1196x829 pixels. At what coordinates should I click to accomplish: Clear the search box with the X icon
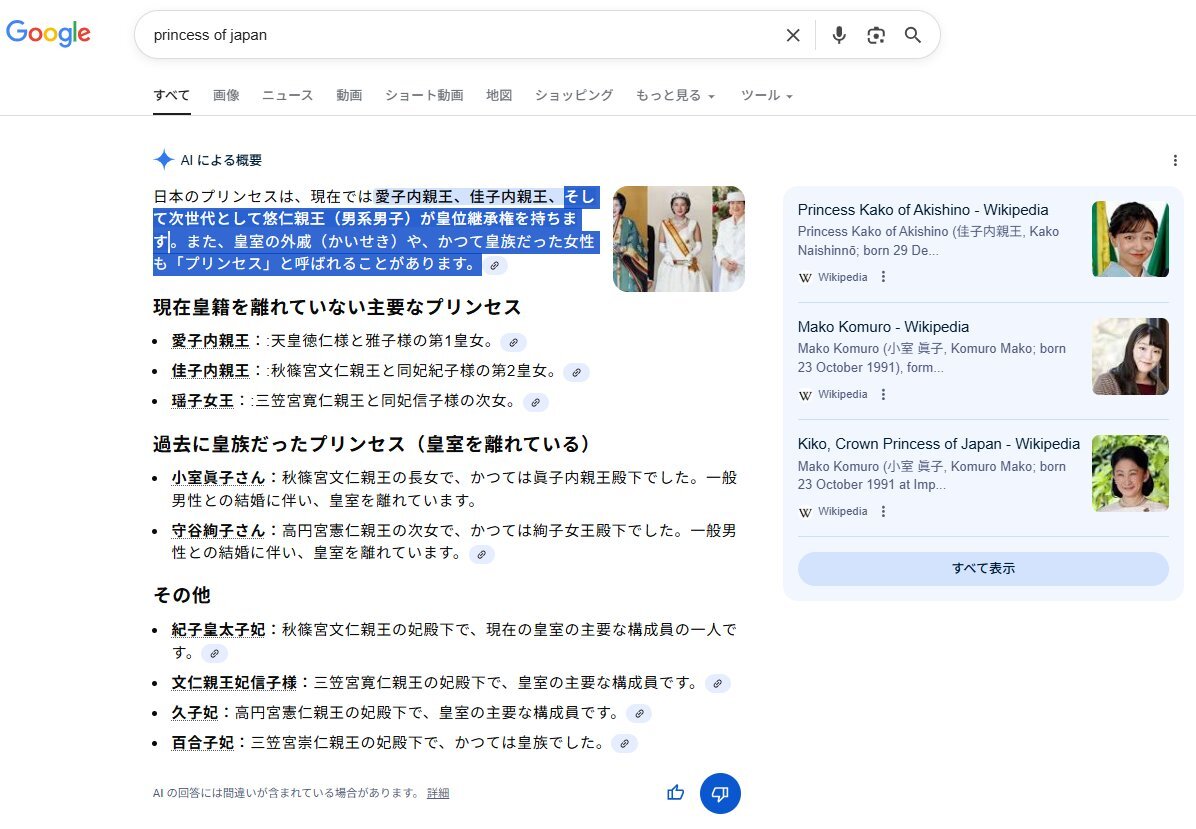click(793, 35)
